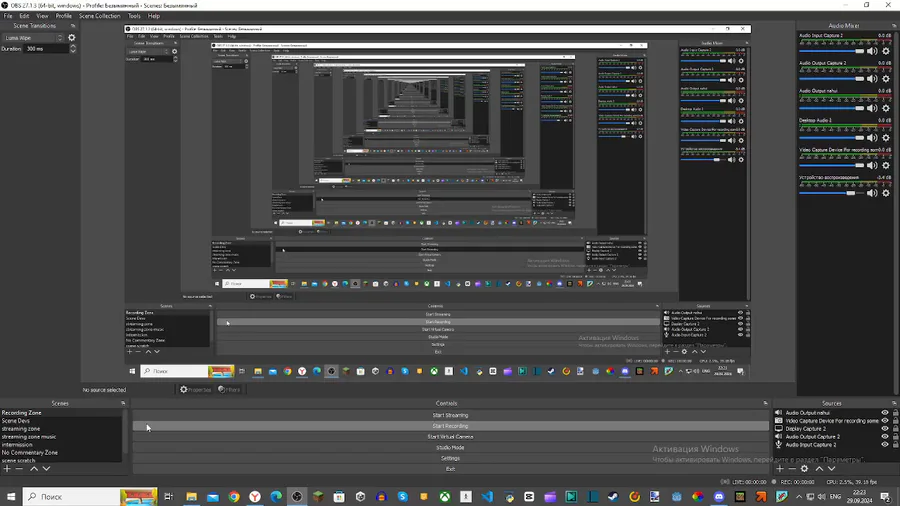Click the Exit button in Controls
This screenshot has width=900, height=506.
[x=451, y=469]
